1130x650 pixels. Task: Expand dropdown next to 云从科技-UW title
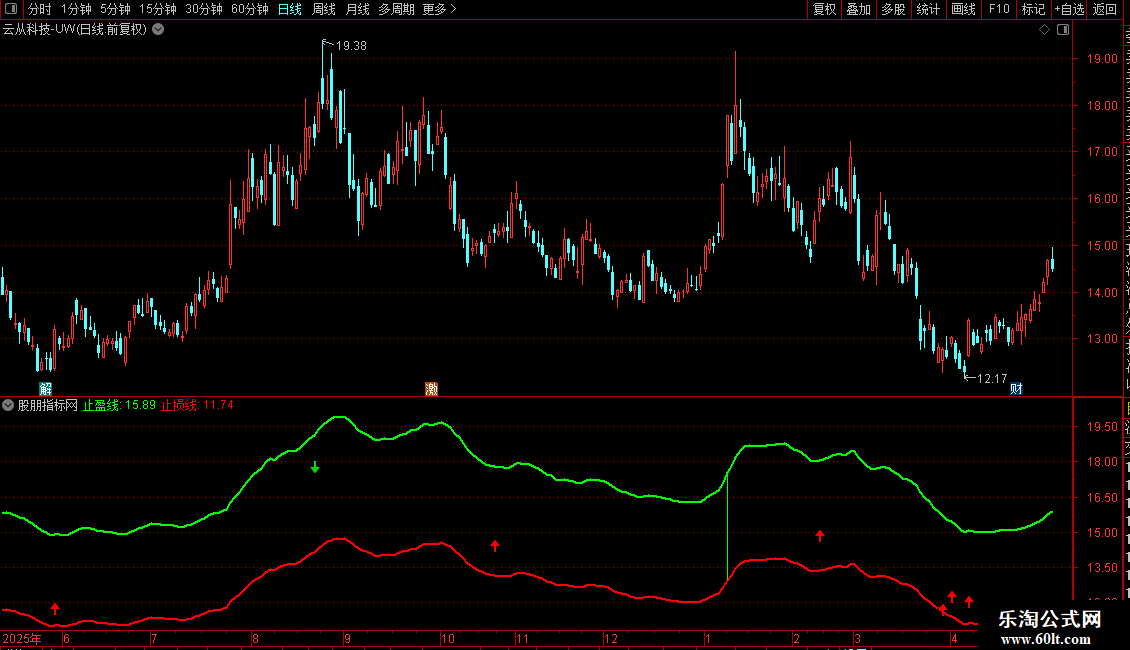click(158, 30)
